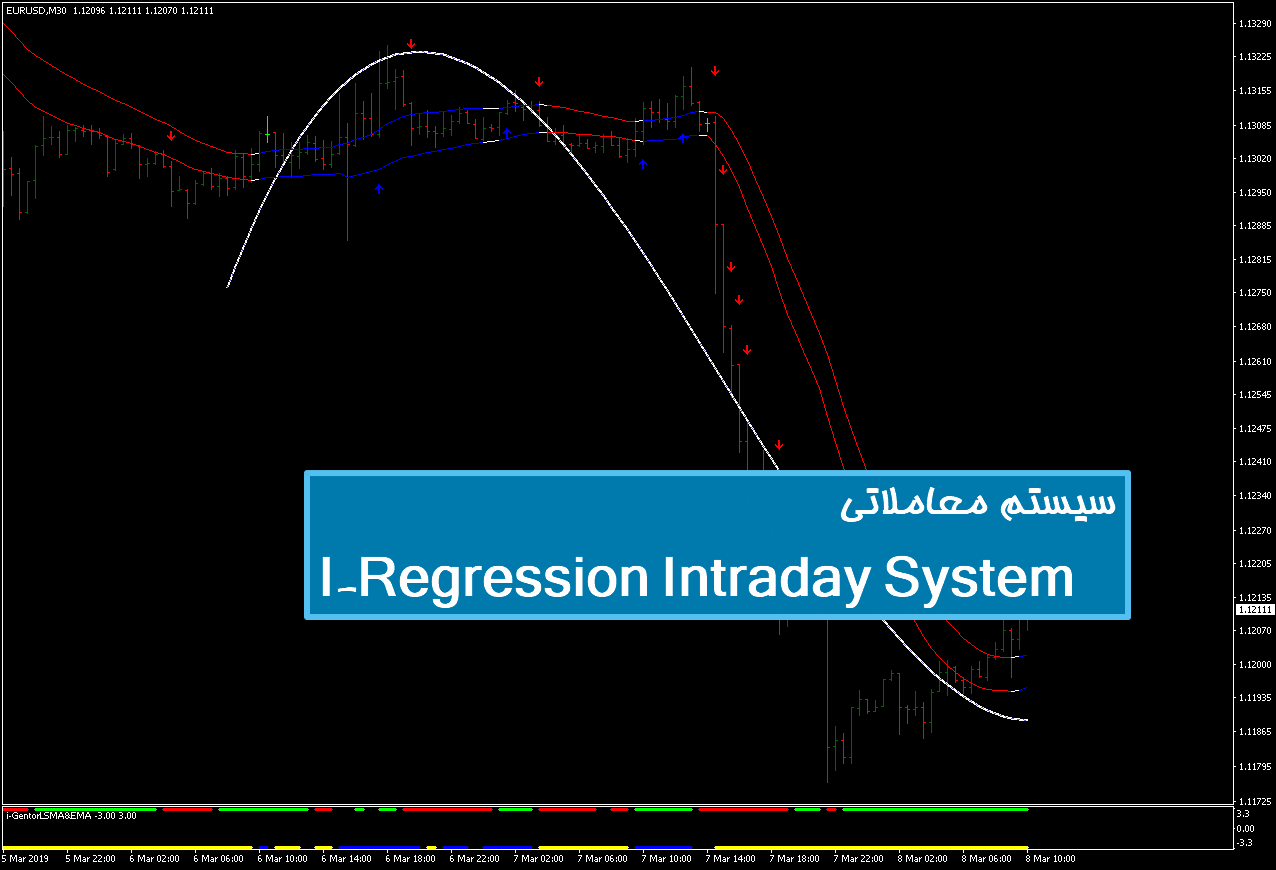Click the blue up-arrow buy signal icon

pyautogui.click(x=378, y=187)
